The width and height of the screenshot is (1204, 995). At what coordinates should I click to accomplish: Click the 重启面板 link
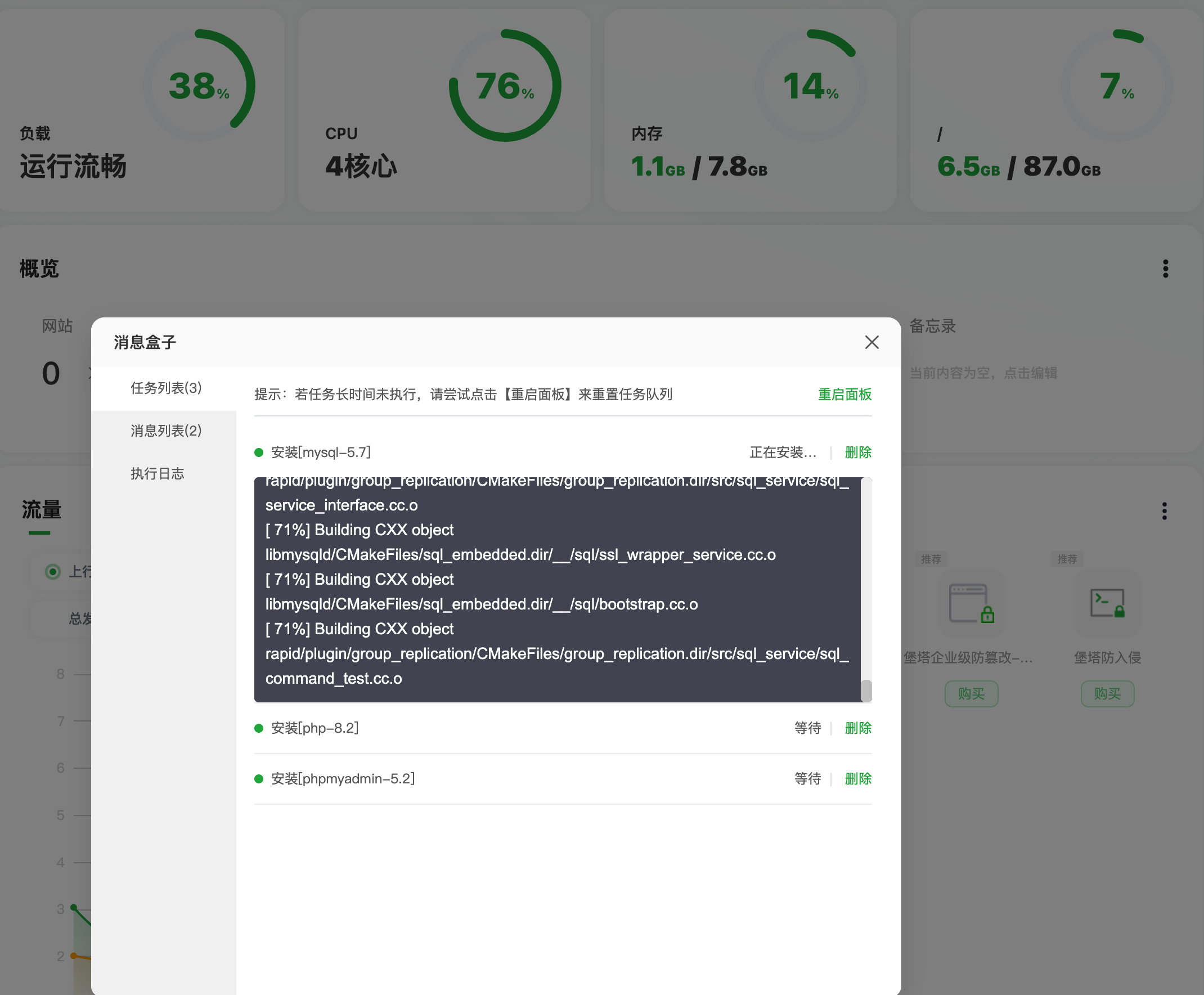(x=844, y=395)
